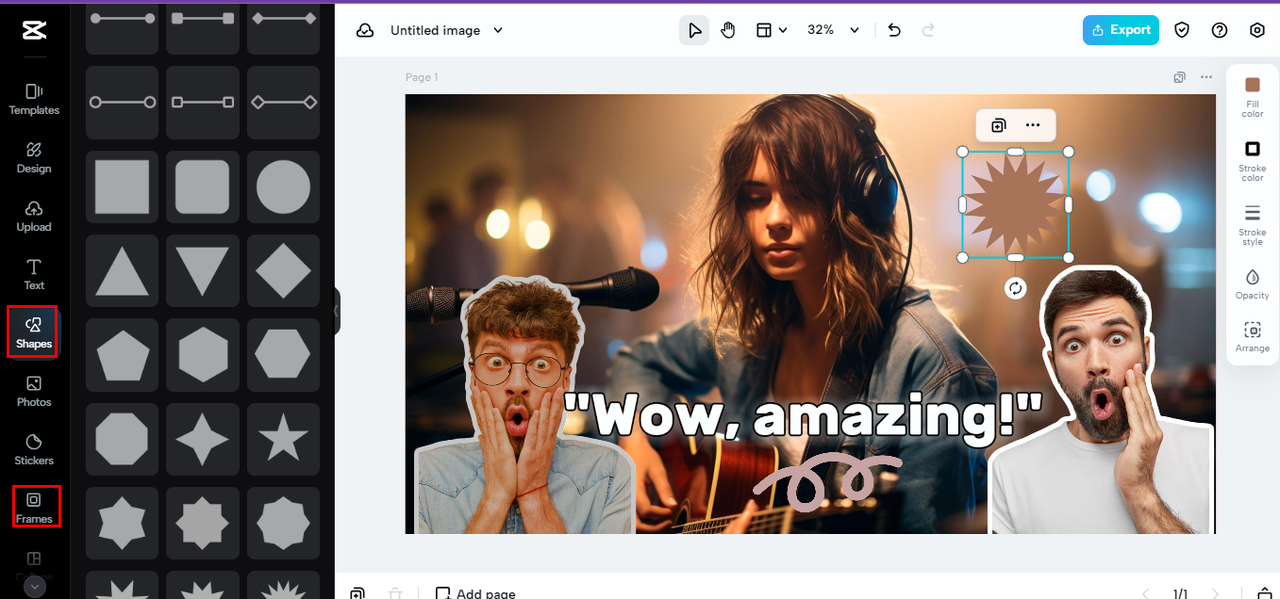Duplicate page icon above canvas
The height and width of the screenshot is (599, 1280).
point(1180,77)
